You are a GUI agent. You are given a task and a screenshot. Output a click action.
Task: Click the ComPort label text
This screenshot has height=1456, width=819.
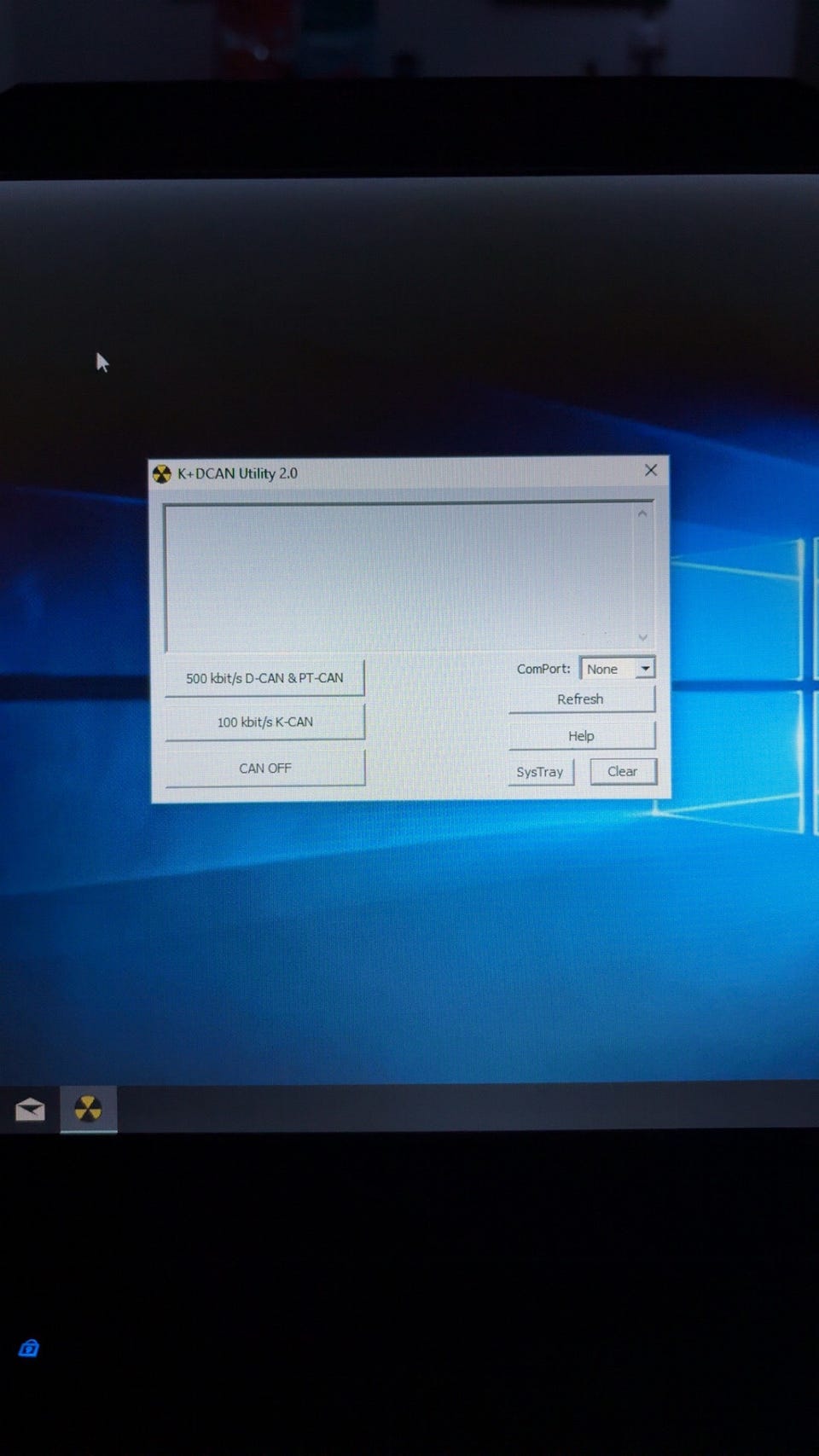pos(543,669)
